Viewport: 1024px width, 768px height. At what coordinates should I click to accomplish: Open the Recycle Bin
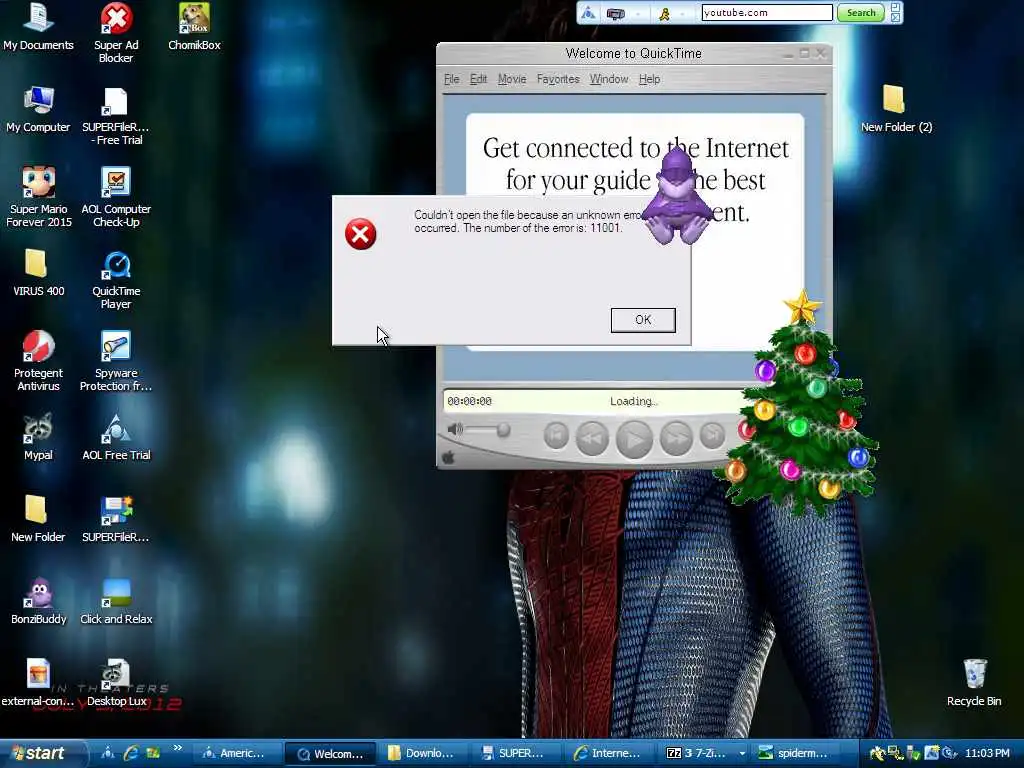[974, 683]
